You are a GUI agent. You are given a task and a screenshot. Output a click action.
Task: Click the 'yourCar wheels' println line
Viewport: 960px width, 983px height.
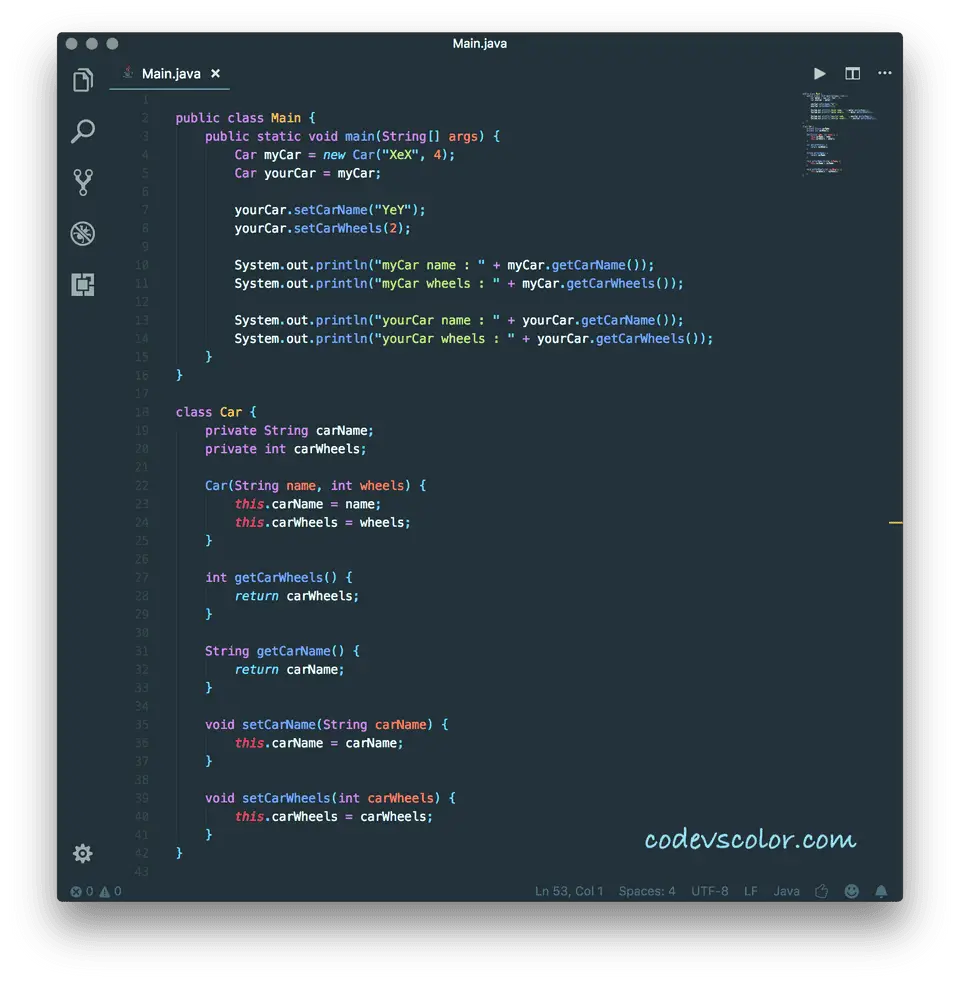click(473, 339)
